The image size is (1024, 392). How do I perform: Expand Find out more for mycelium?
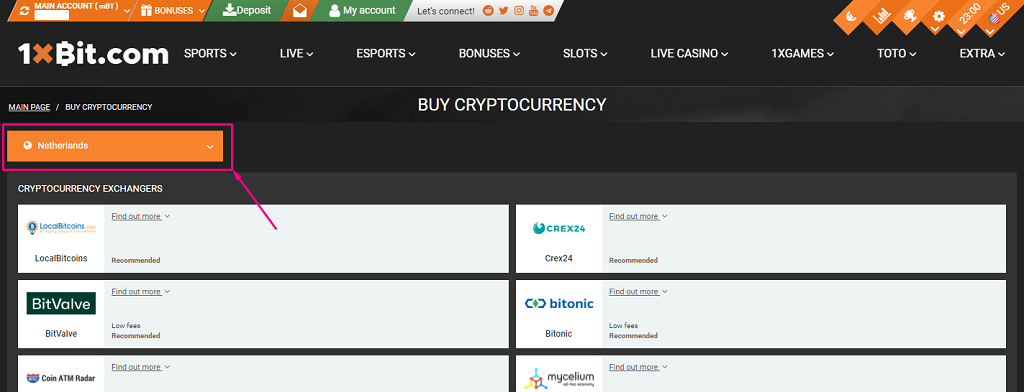638,367
